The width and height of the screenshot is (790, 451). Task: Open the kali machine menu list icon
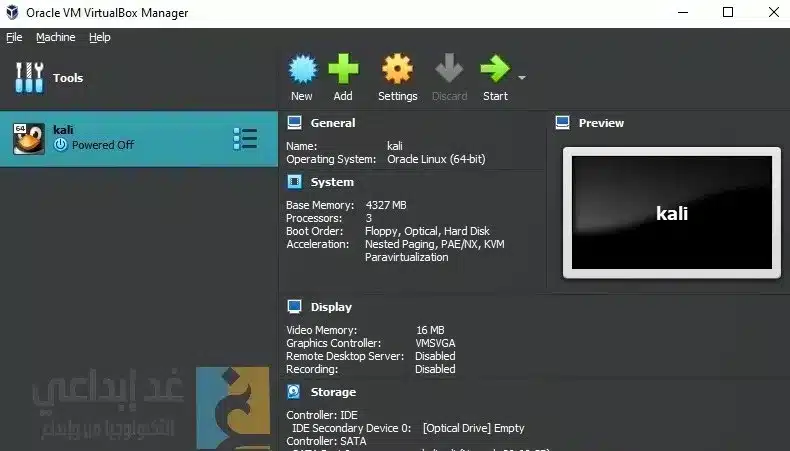pyautogui.click(x=245, y=139)
